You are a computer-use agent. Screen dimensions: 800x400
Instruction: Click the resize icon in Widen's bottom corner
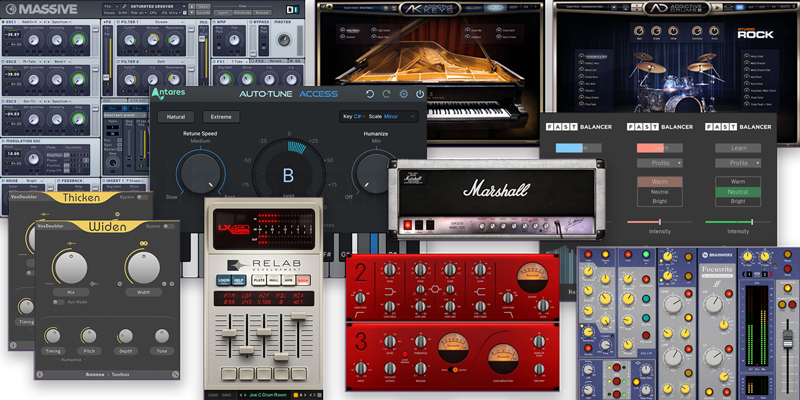click(174, 374)
